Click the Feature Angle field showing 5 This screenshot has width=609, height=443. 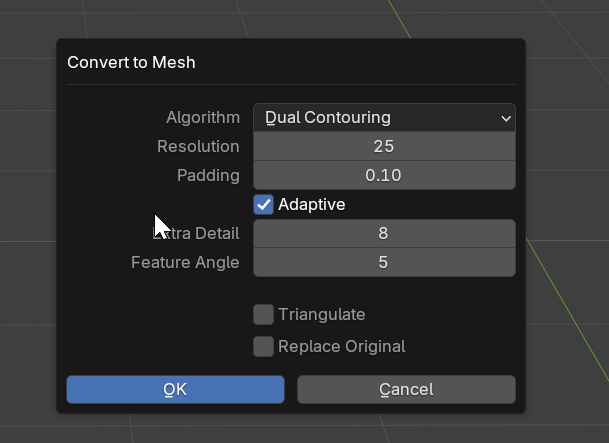pos(384,262)
